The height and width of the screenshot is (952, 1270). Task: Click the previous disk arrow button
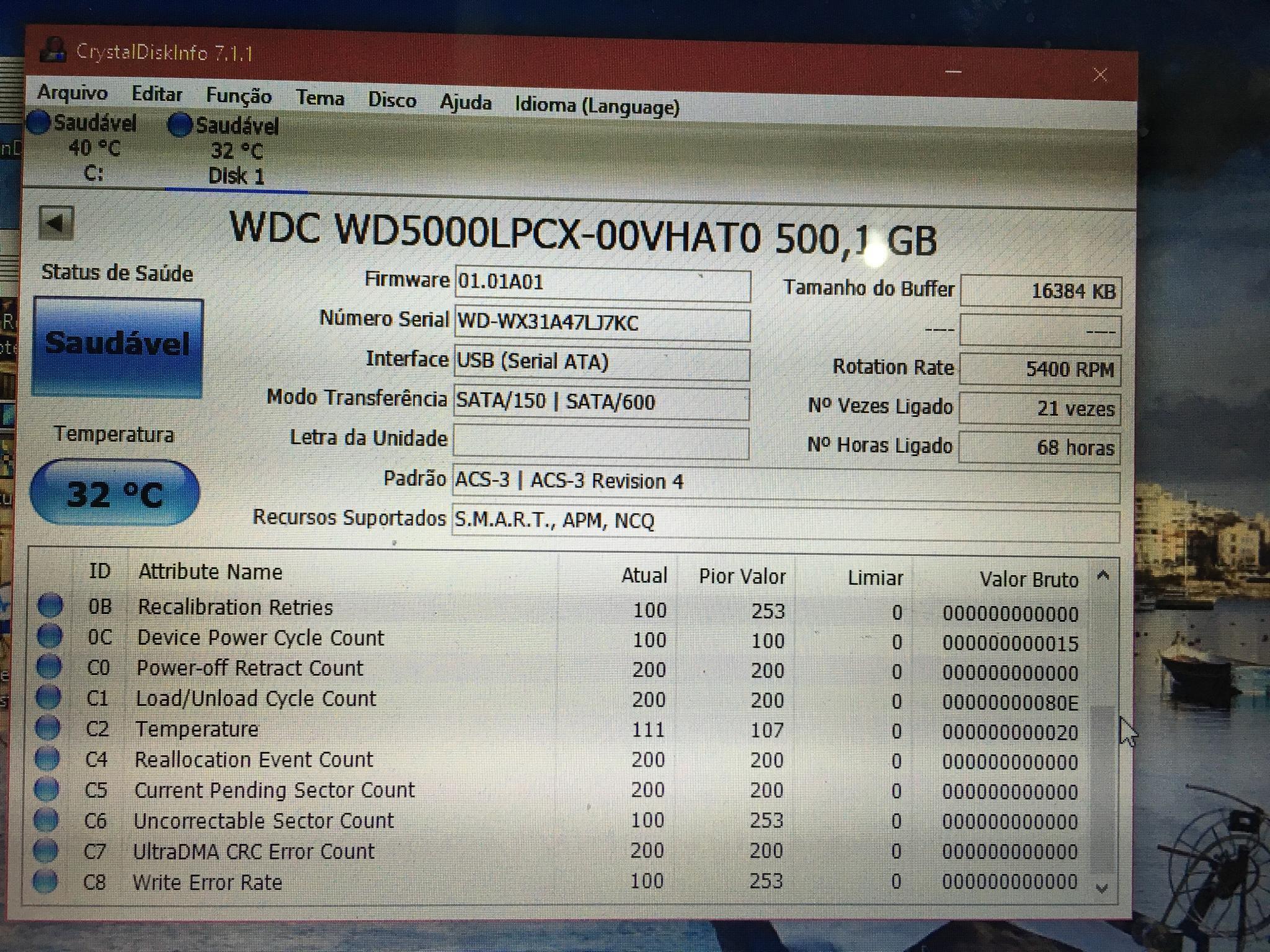56,223
